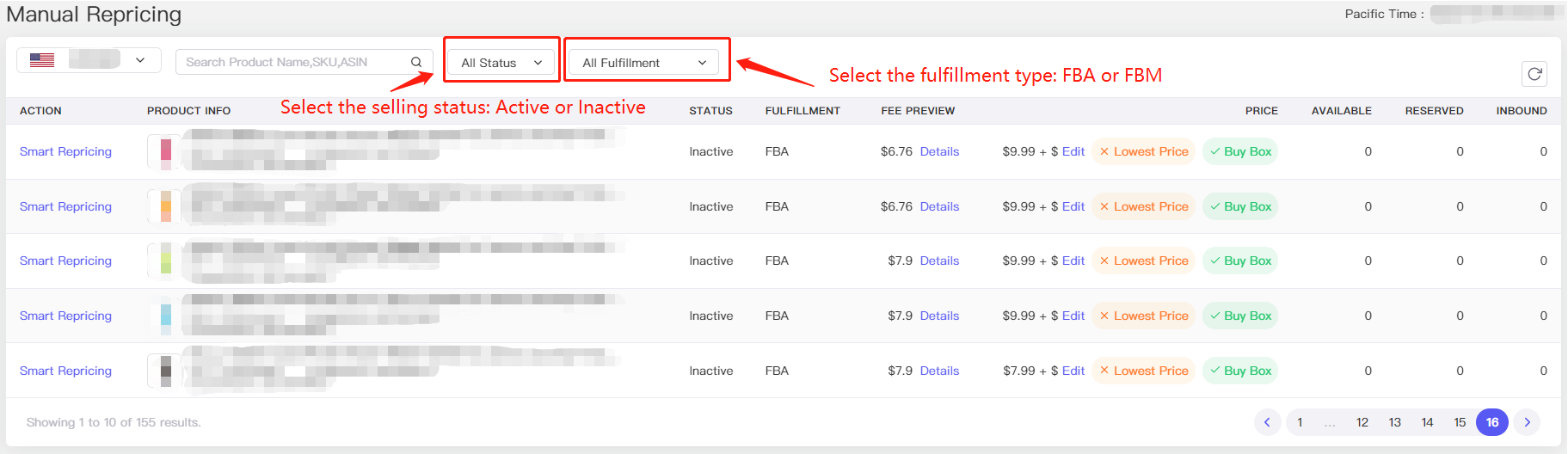Viewport: 1568px width, 454px height.
Task: Open the All Fulfillment dropdown
Action: (644, 63)
